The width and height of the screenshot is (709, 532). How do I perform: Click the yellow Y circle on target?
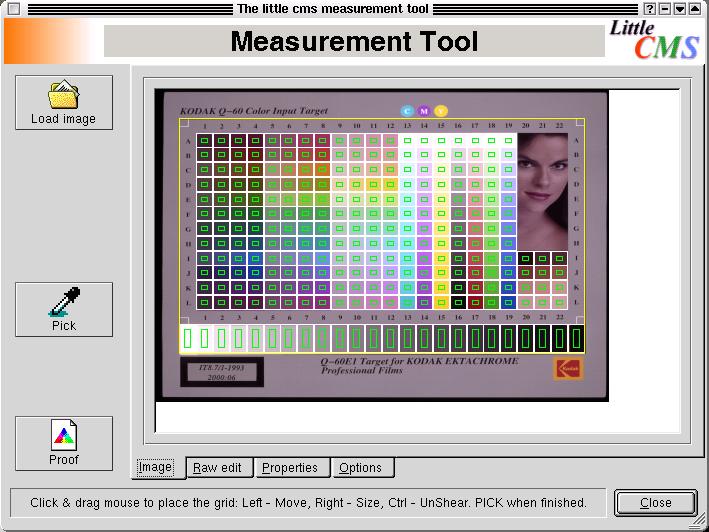[x=441, y=111]
